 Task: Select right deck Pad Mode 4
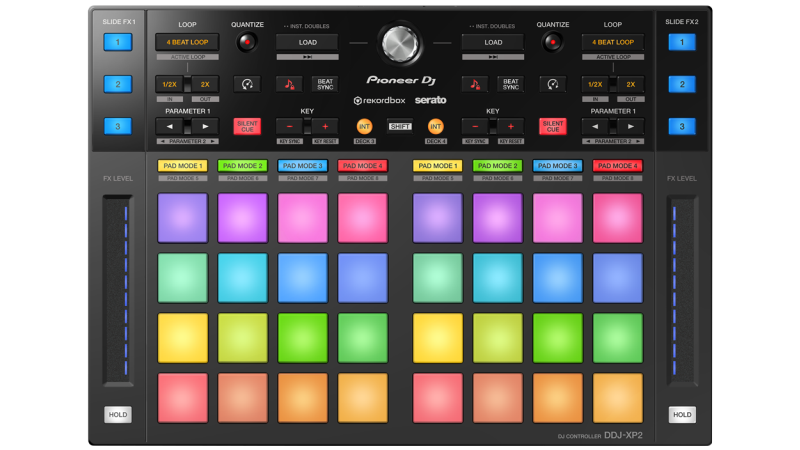tap(617, 165)
